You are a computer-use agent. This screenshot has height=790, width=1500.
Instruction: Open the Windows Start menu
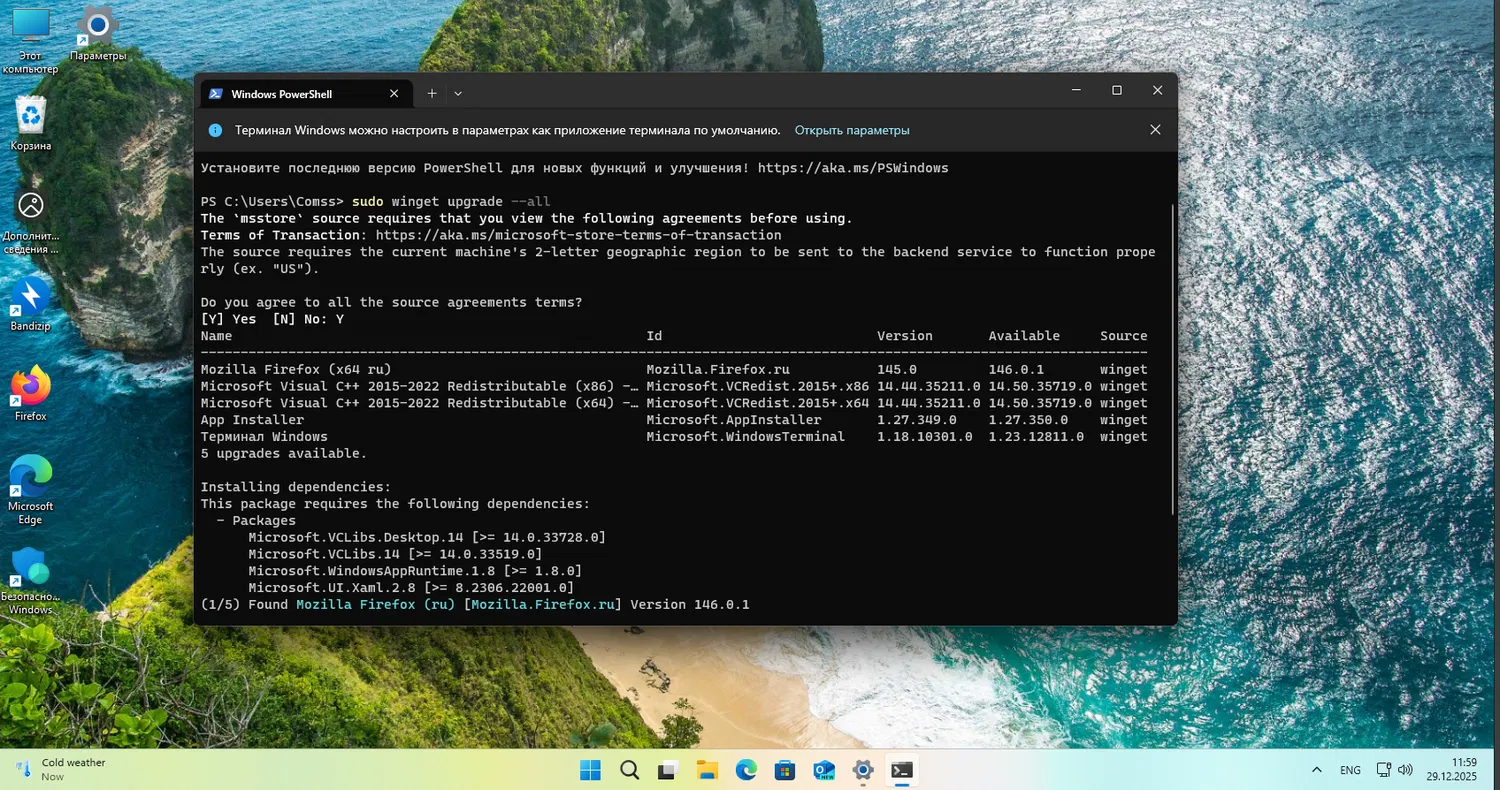[591, 770]
